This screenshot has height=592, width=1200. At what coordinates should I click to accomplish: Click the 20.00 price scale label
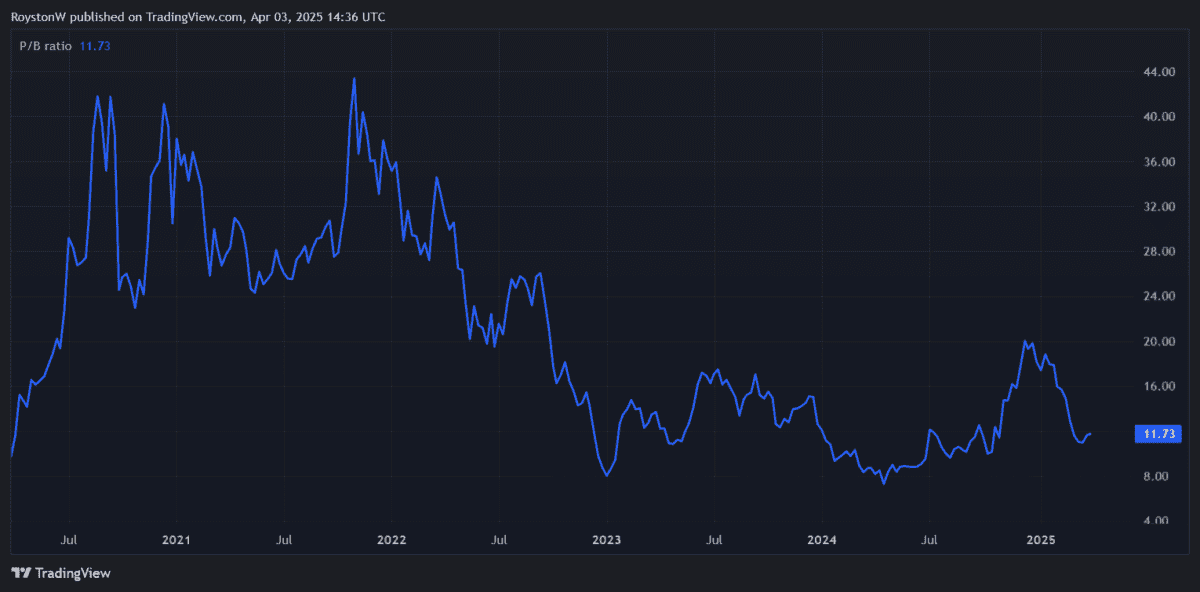click(x=1158, y=342)
